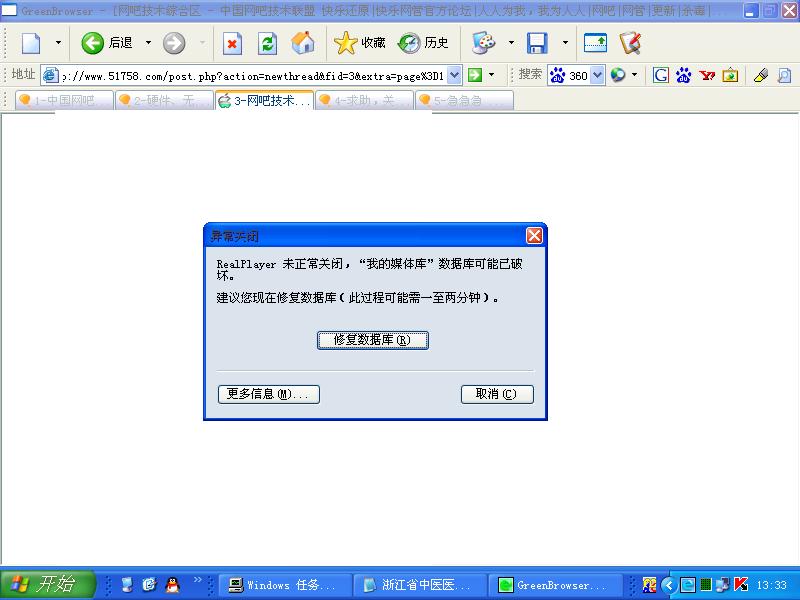Stop loading with the red X icon

pyautogui.click(x=232, y=43)
